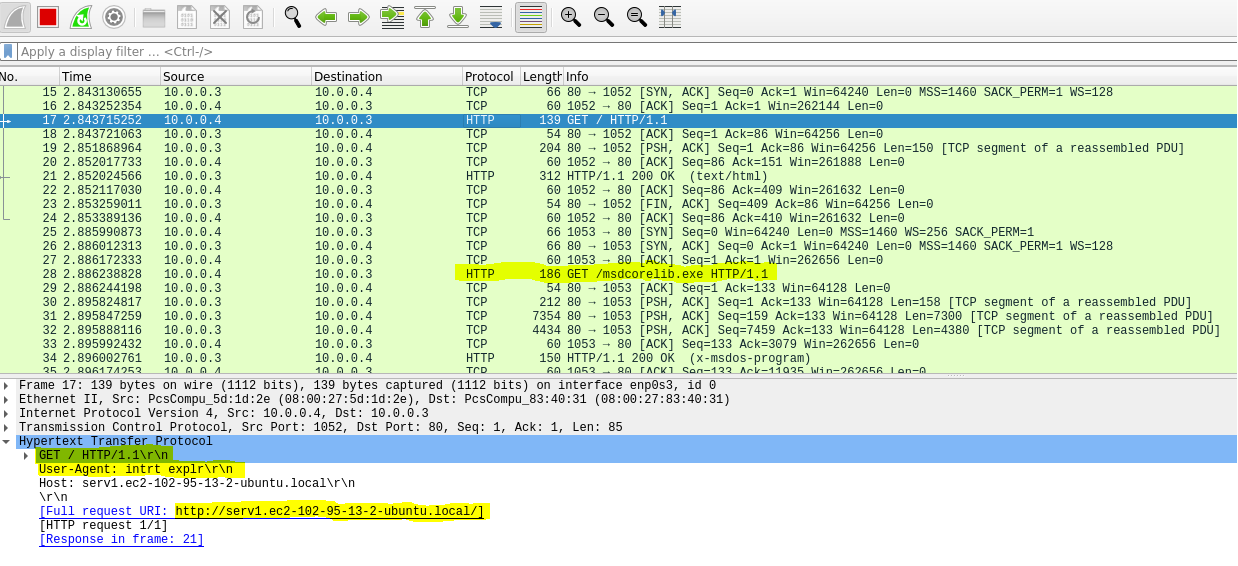Image resolution: width=1238 pixels, height=566 pixels.
Task: Select packet 25 SYN 1053 → 80
Action: [x=618, y=232]
